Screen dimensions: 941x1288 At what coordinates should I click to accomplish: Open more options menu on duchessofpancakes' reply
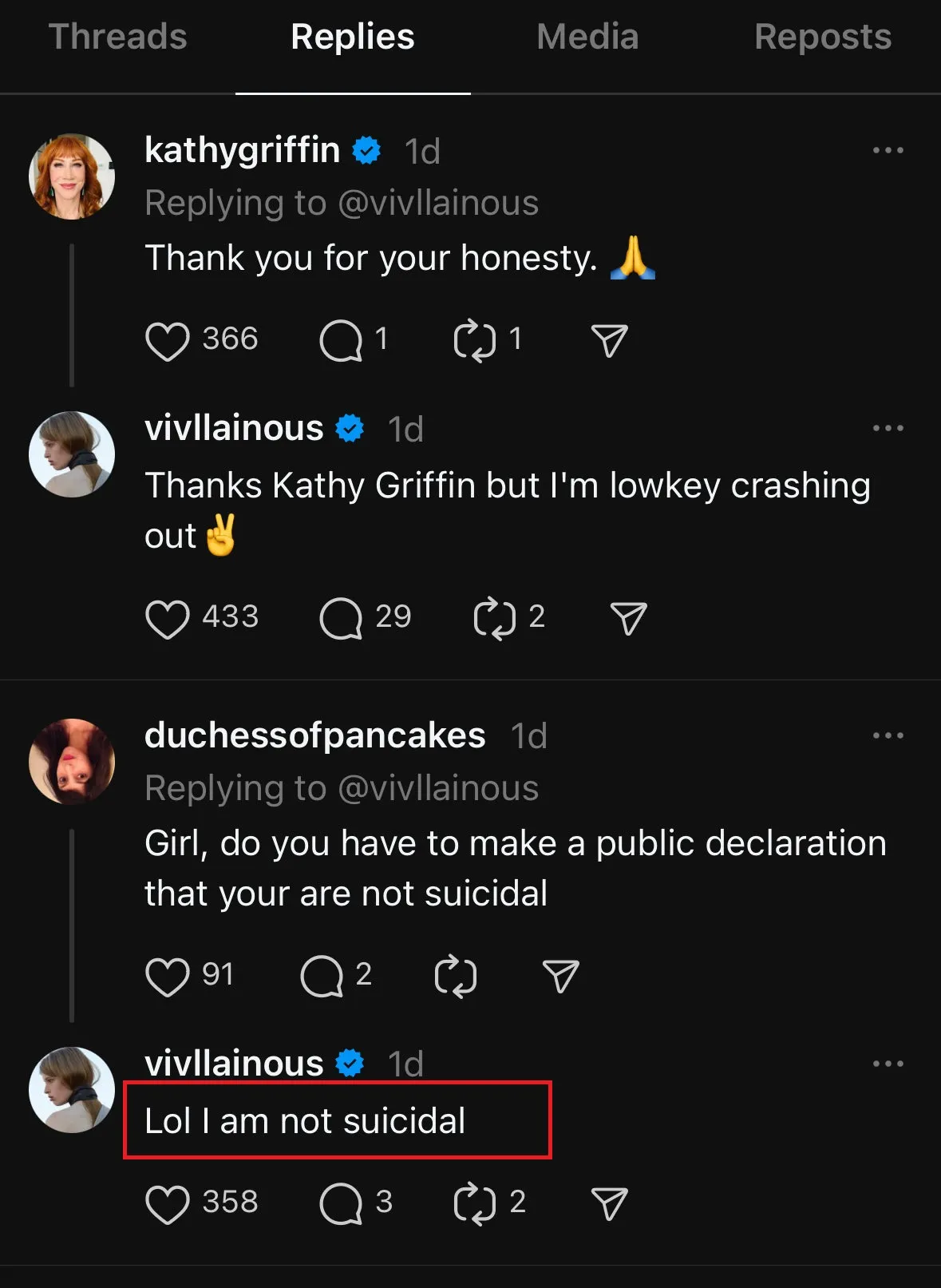(x=888, y=735)
